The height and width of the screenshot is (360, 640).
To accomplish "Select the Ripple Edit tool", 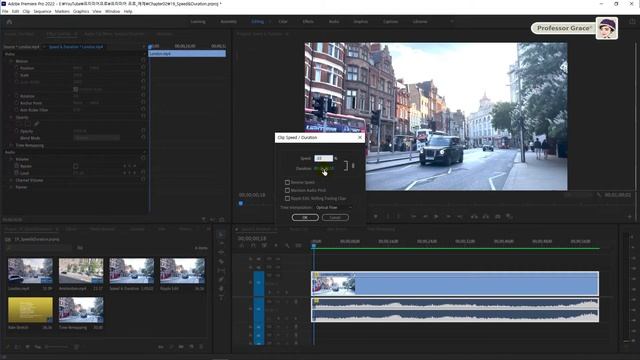I will coord(221,252).
